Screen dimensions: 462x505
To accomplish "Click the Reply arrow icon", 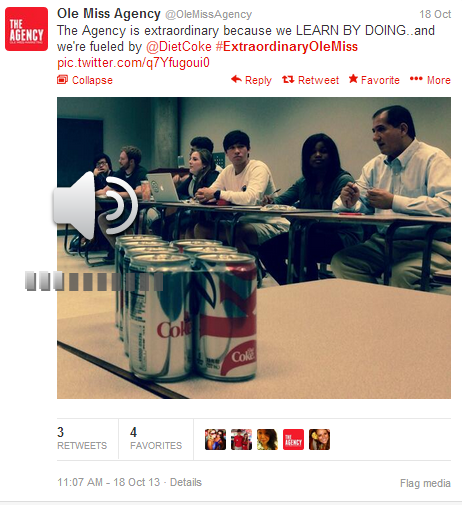I will point(236,79).
